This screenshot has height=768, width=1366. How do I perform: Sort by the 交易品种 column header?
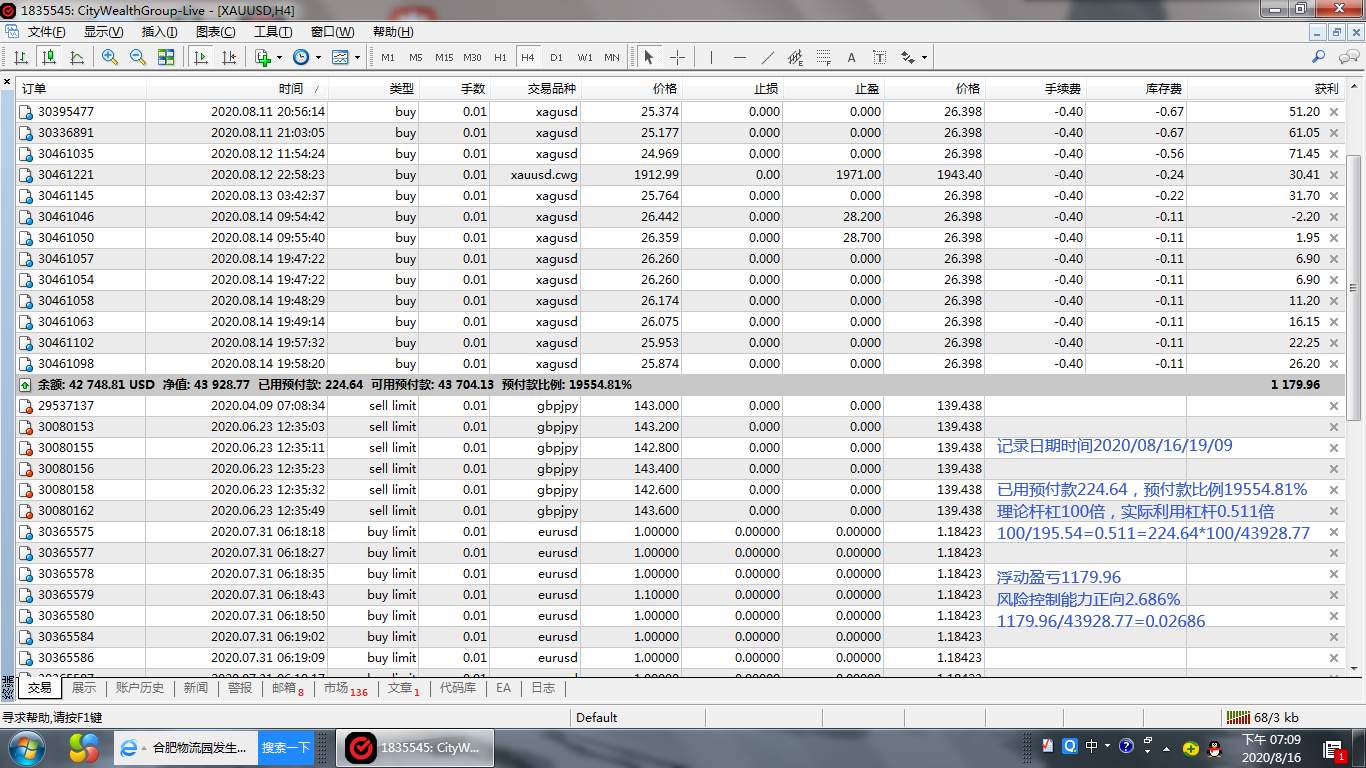(x=534, y=89)
